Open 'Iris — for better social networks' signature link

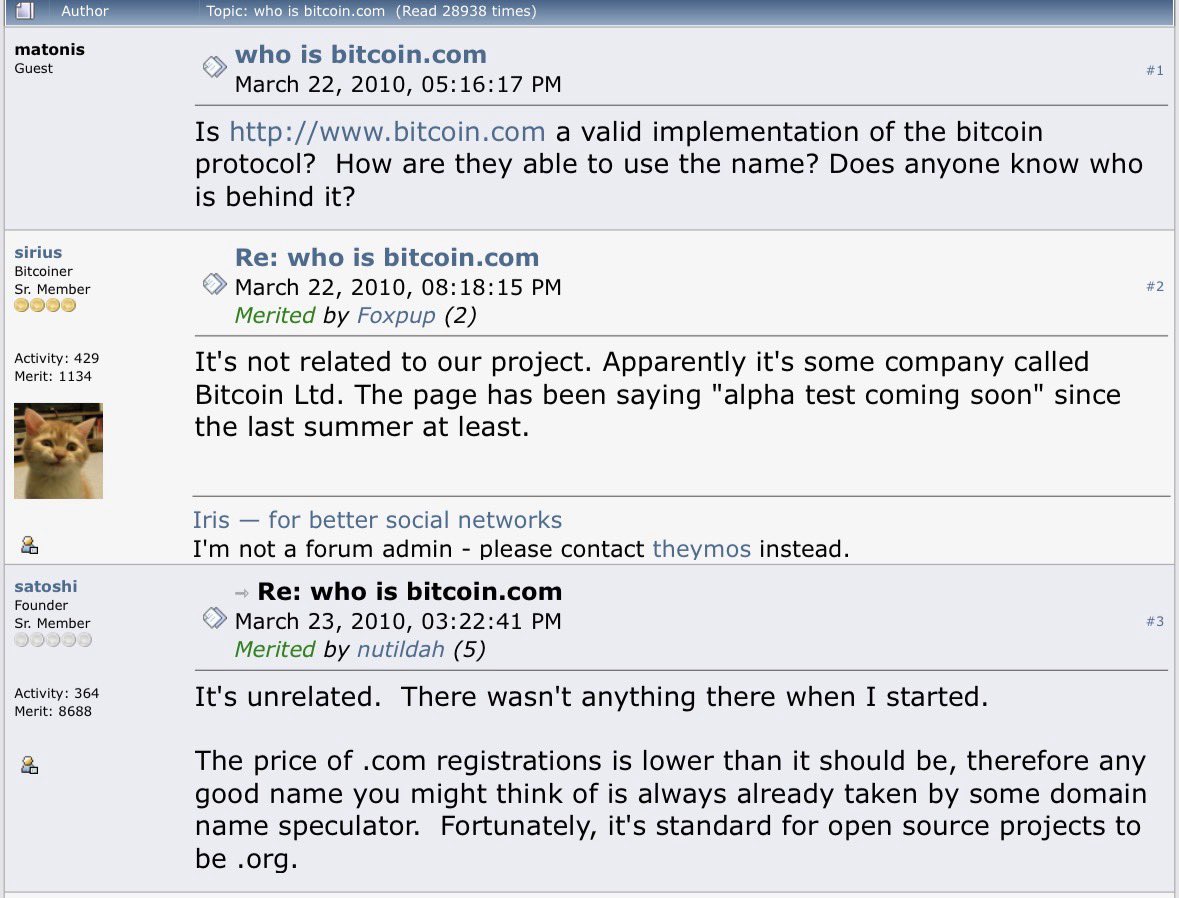[x=377, y=520]
